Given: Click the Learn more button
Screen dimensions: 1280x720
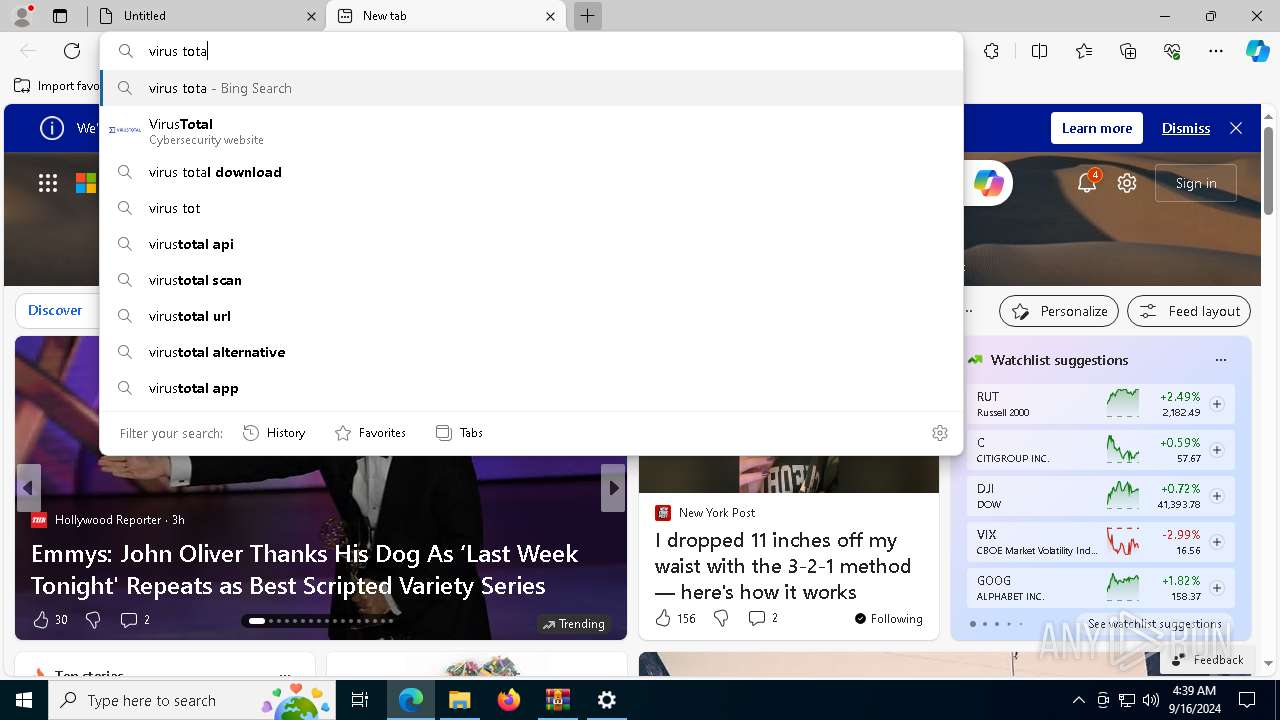Looking at the screenshot, I should 1096,128.
